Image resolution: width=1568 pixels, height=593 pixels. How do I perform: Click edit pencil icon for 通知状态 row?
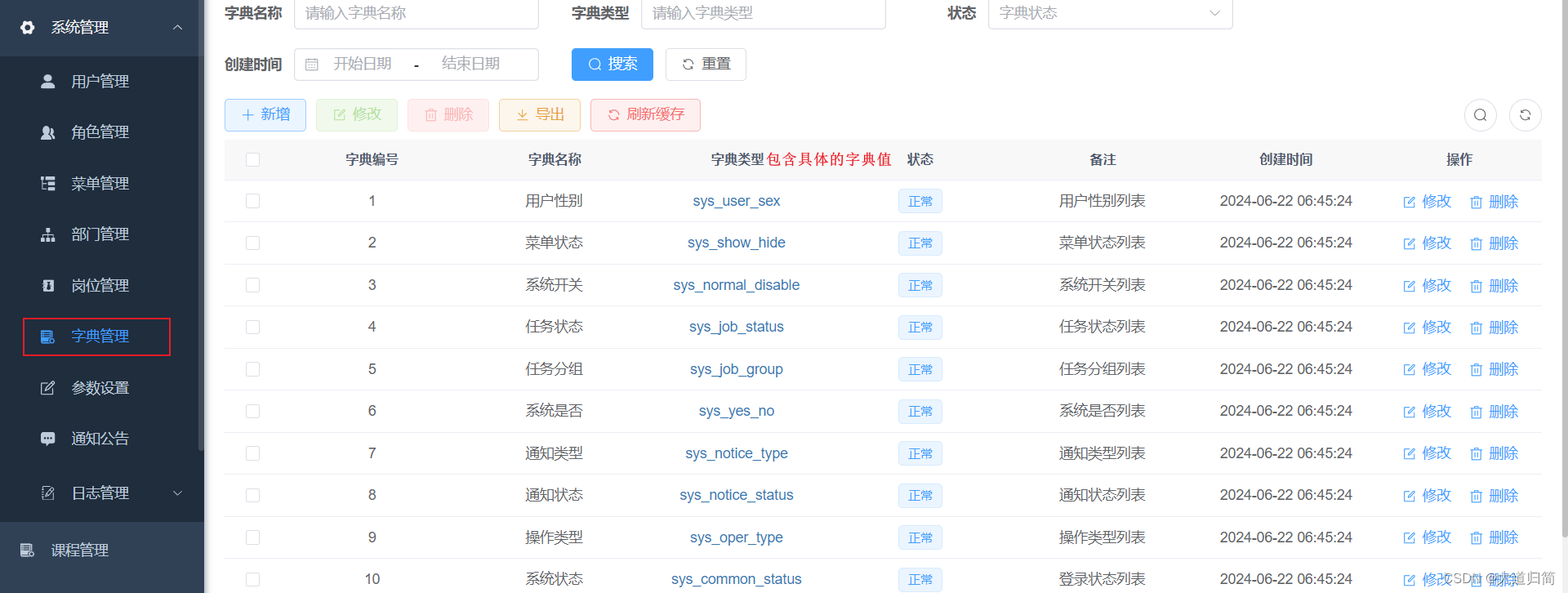click(x=1410, y=496)
